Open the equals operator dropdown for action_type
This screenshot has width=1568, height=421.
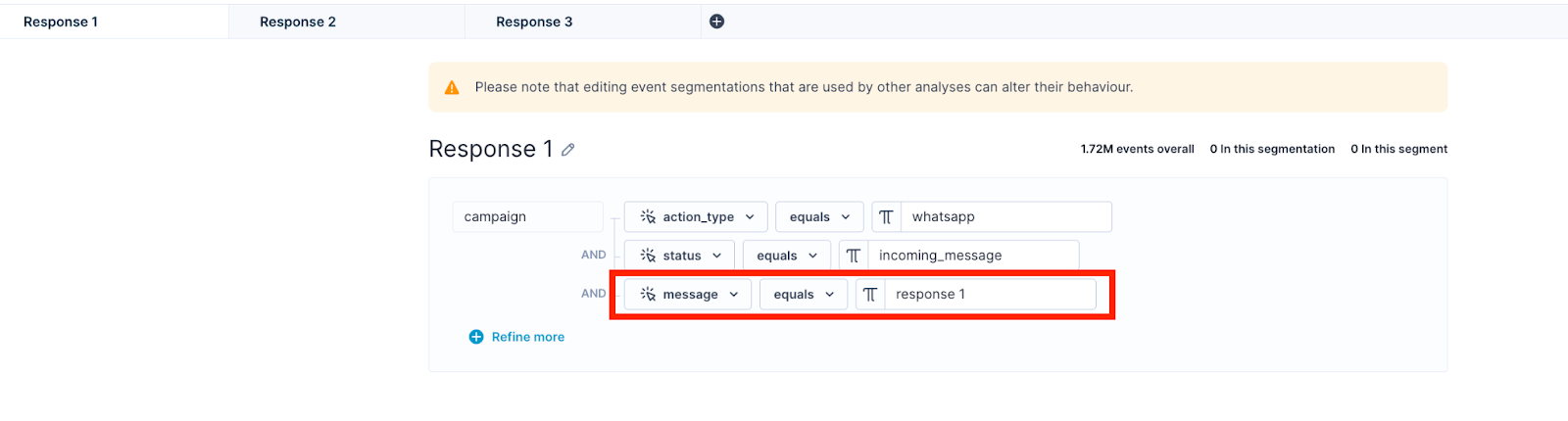(x=819, y=217)
